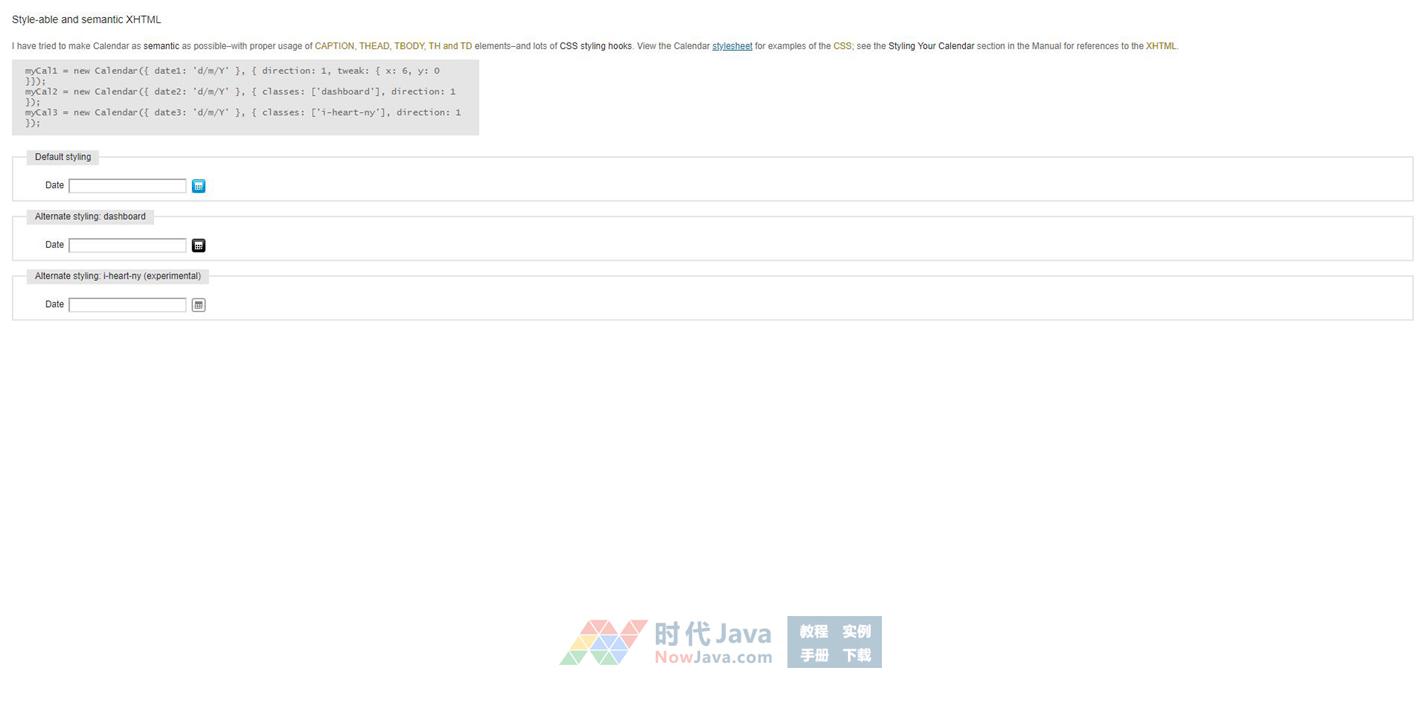
Task: Click the 实例 watermark text
Action: point(856,631)
